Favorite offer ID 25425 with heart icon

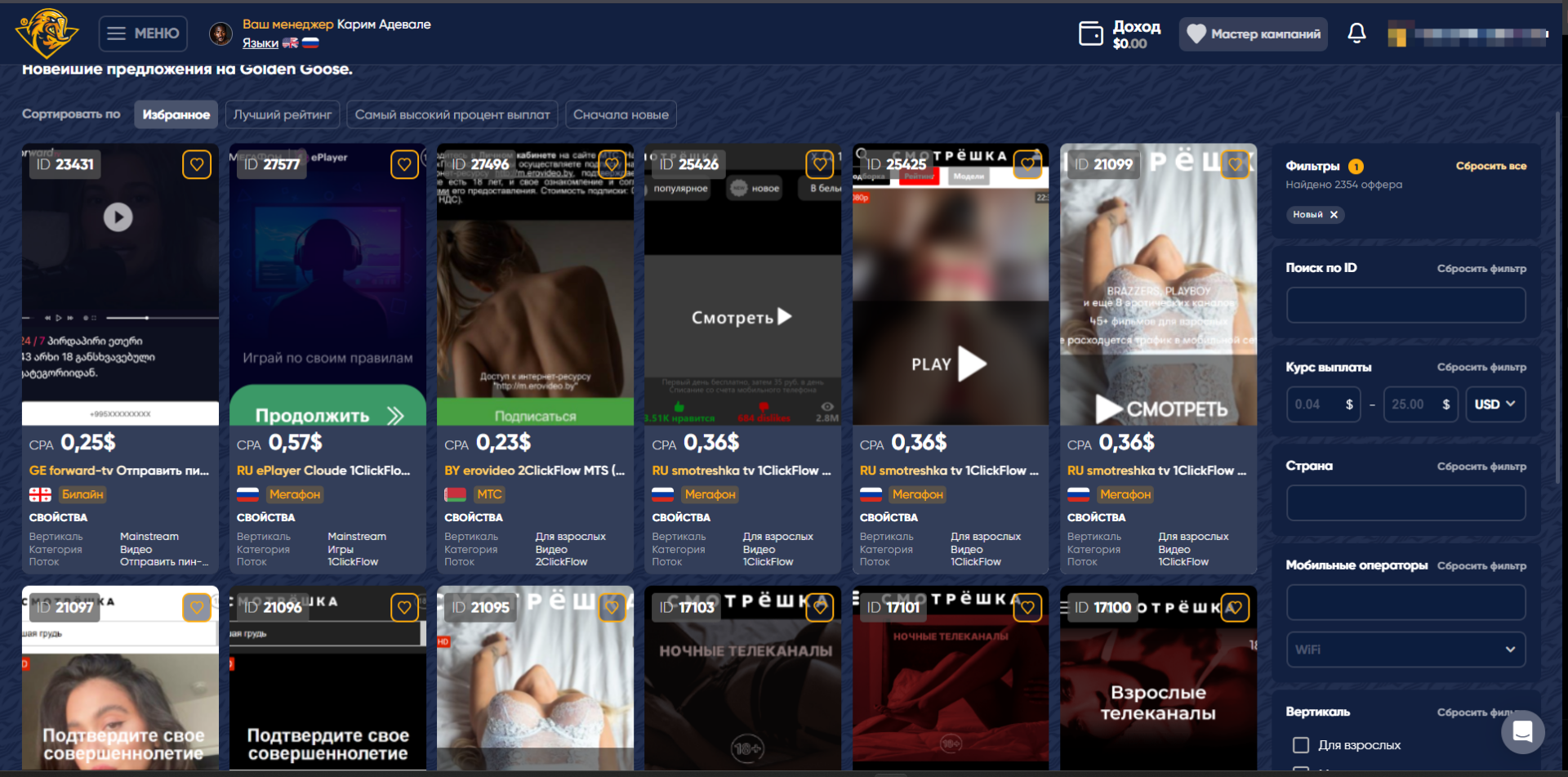pyautogui.click(x=1027, y=164)
